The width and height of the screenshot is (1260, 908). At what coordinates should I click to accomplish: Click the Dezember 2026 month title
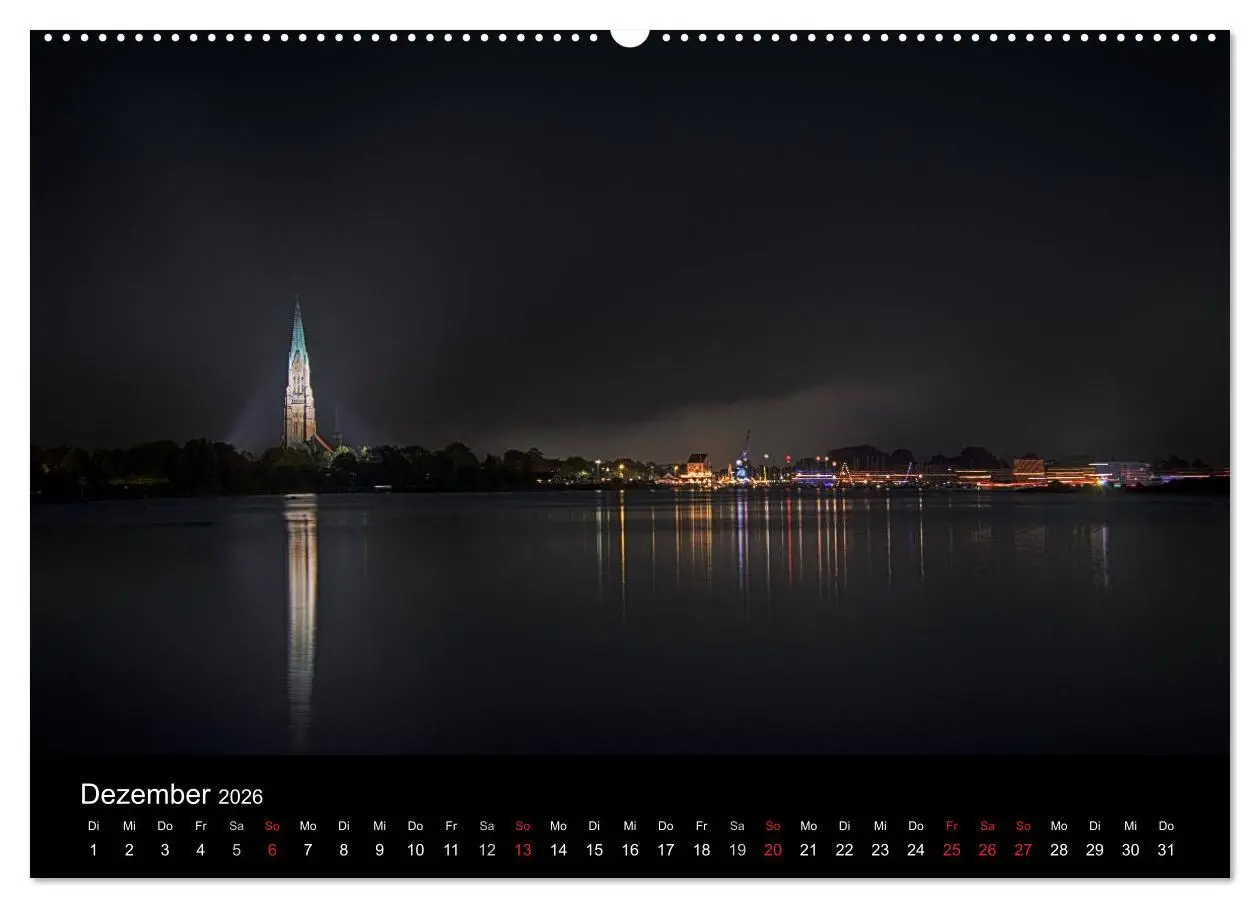pos(171,795)
